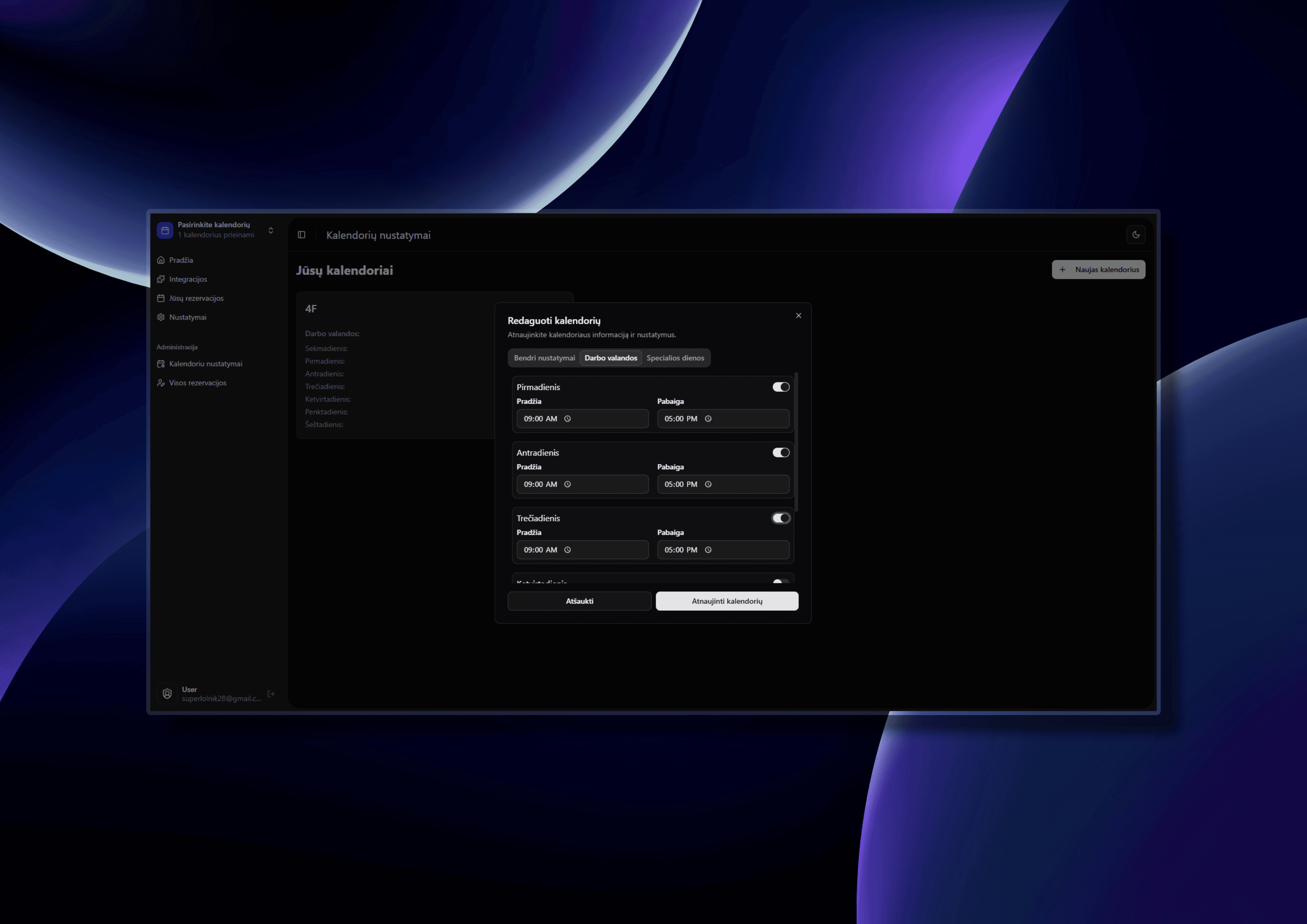Open clock picker for Antradienis Pradžia

click(567, 484)
